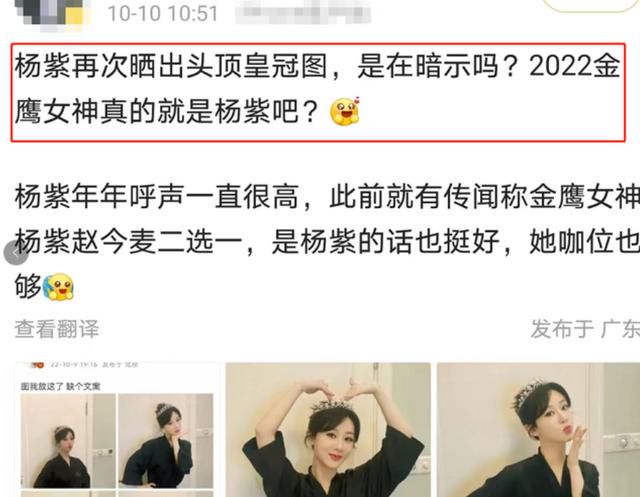The image size is (640, 497).
Task: Open the blurred poster avatar
Action: 51,13
